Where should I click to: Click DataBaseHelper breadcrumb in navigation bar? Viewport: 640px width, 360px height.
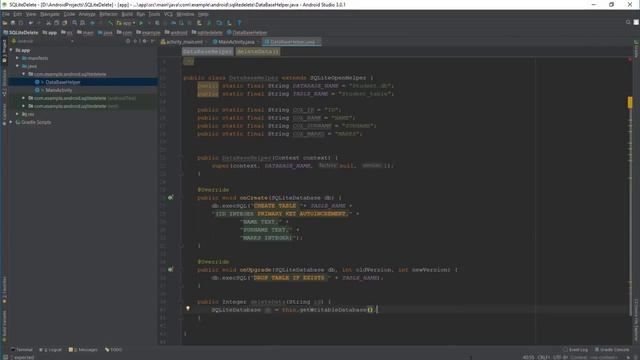click(x=247, y=33)
